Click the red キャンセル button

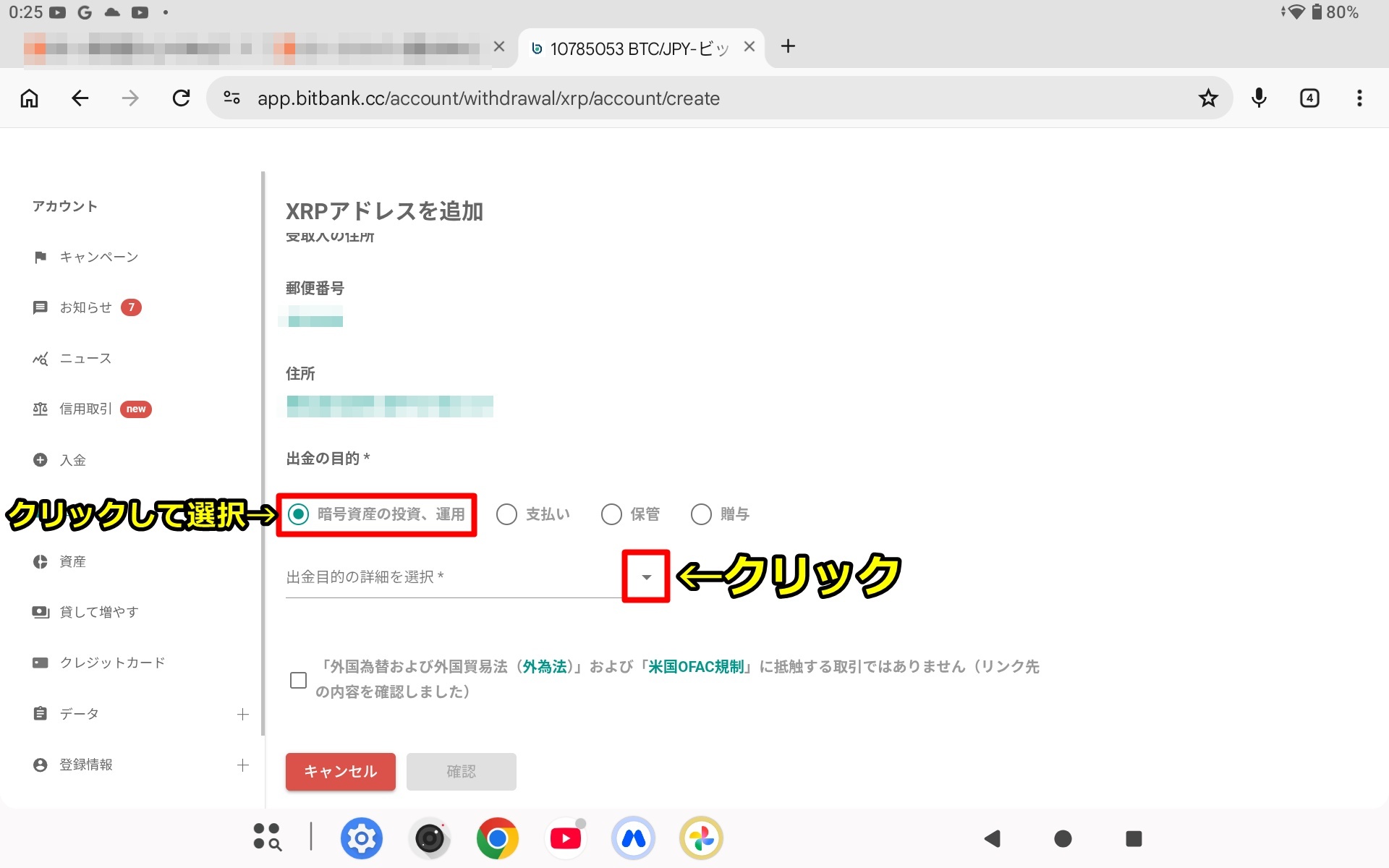pos(340,771)
